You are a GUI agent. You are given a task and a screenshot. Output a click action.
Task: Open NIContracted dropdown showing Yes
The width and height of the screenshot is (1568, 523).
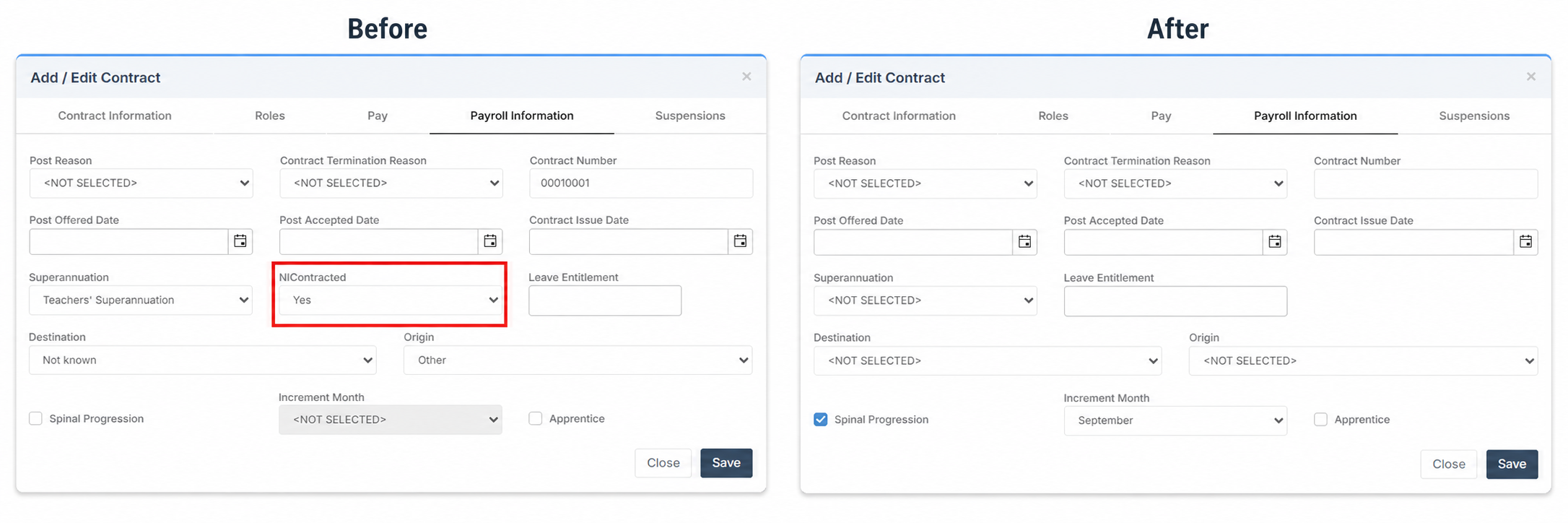point(391,301)
